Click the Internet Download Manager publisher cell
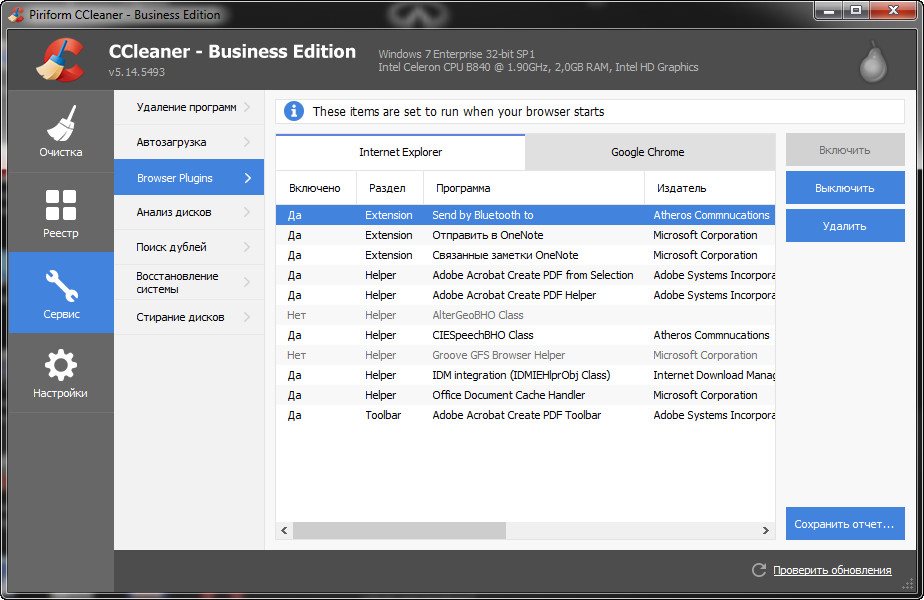 [x=714, y=375]
